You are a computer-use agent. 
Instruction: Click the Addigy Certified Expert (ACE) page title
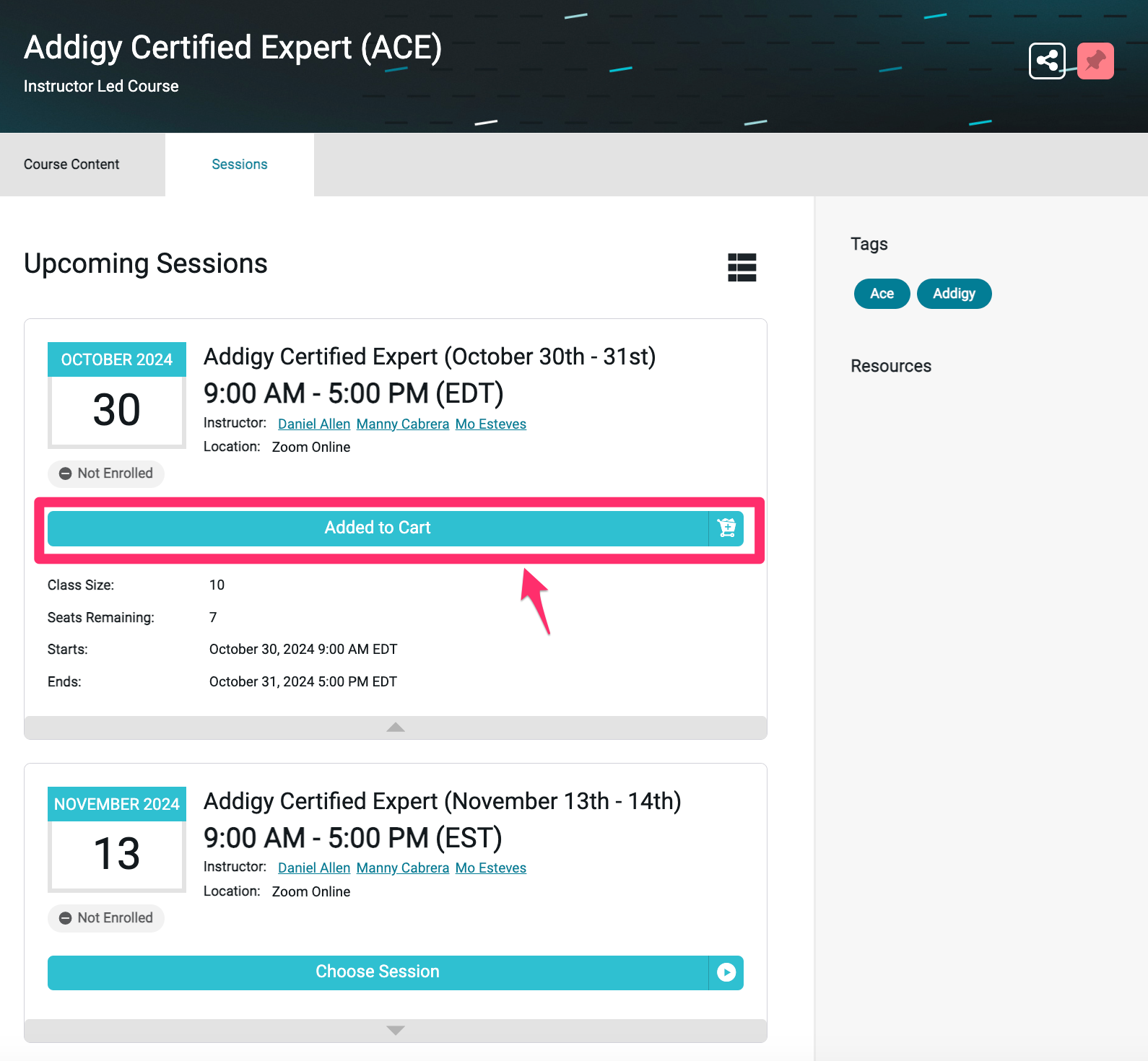click(232, 48)
